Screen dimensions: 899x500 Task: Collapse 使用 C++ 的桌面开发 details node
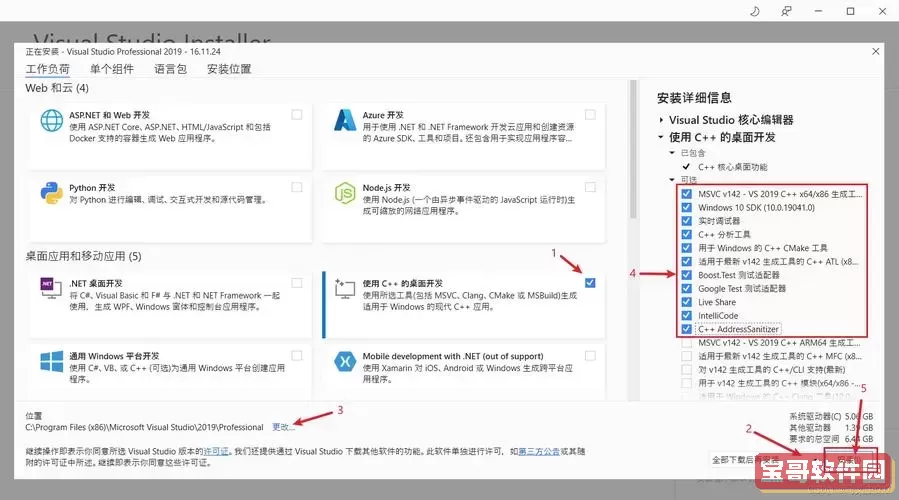661,137
